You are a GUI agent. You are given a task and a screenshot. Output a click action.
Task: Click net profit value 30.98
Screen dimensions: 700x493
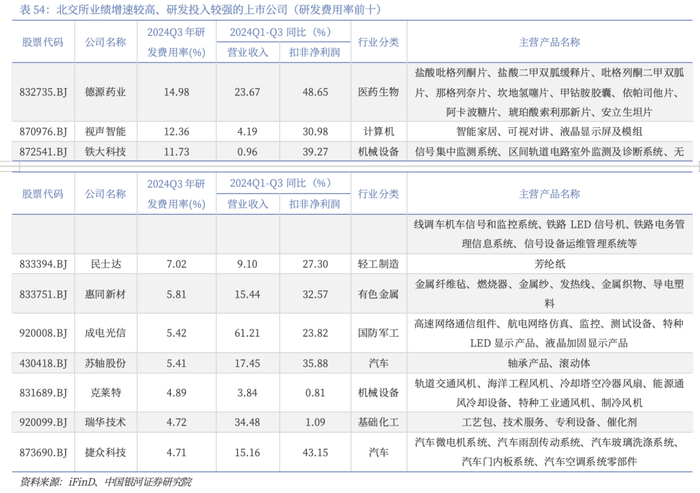click(315, 132)
